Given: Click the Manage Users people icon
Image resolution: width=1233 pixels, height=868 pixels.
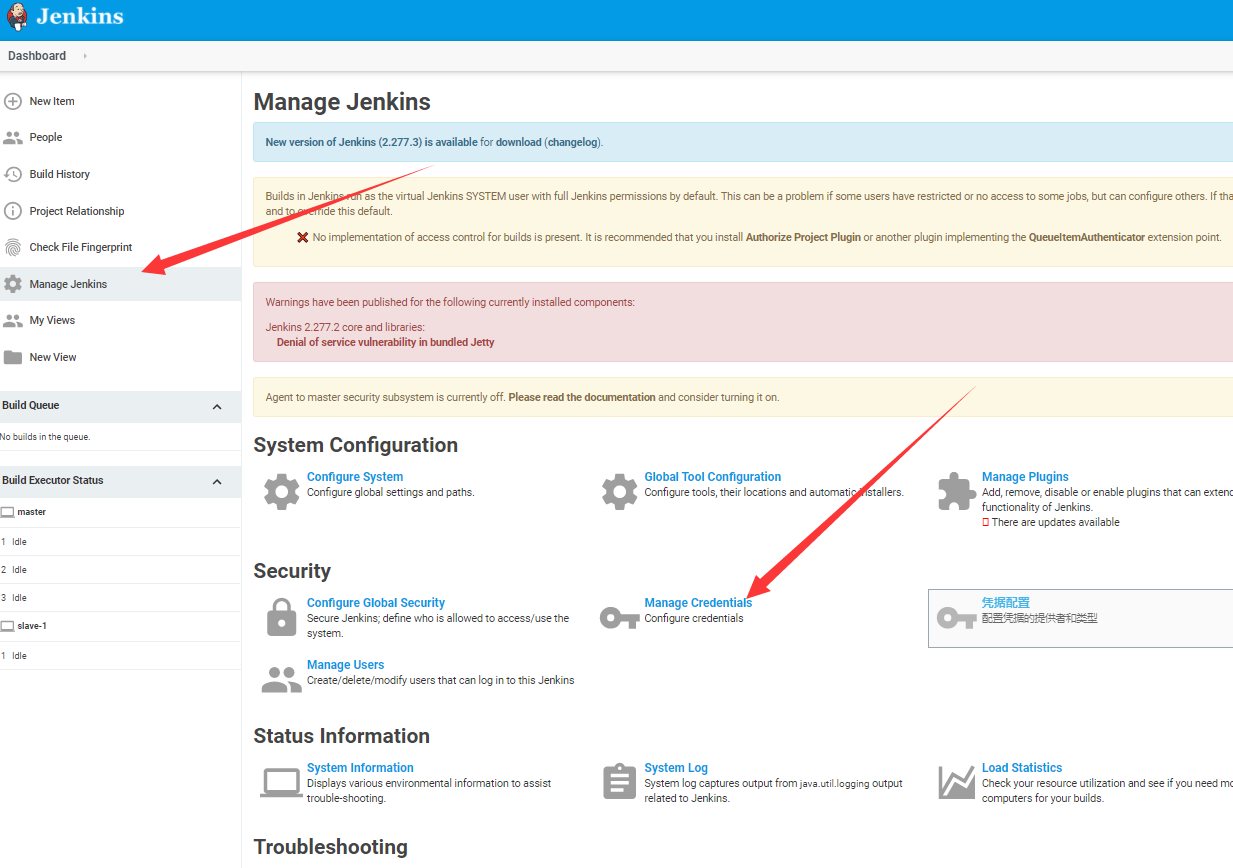Looking at the screenshot, I should pyautogui.click(x=281, y=679).
